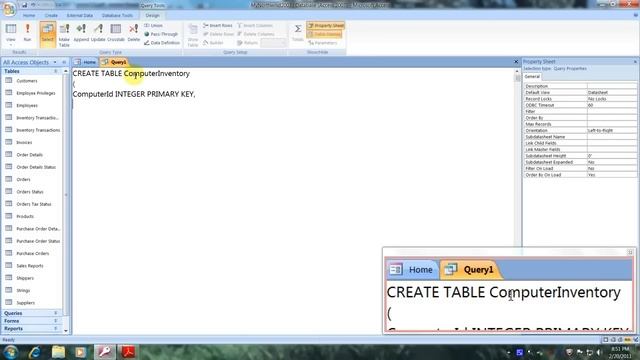Choose the Delete query type
This screenshot has height=360, width=640.
click(133, 33)
